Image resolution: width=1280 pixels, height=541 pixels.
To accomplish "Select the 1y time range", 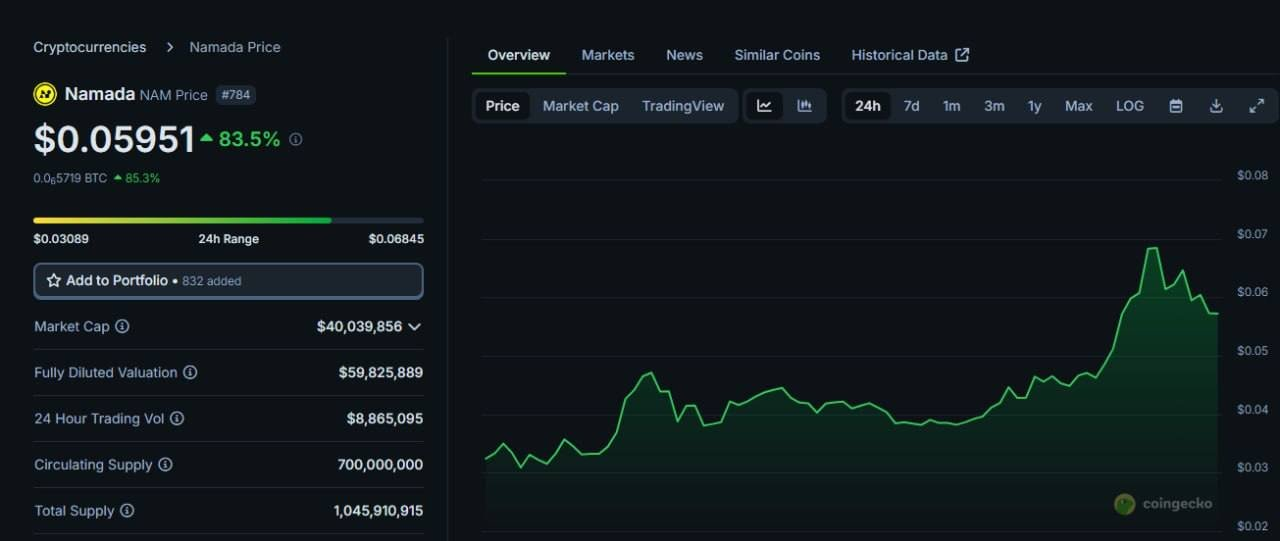I will coord(1035,106).
